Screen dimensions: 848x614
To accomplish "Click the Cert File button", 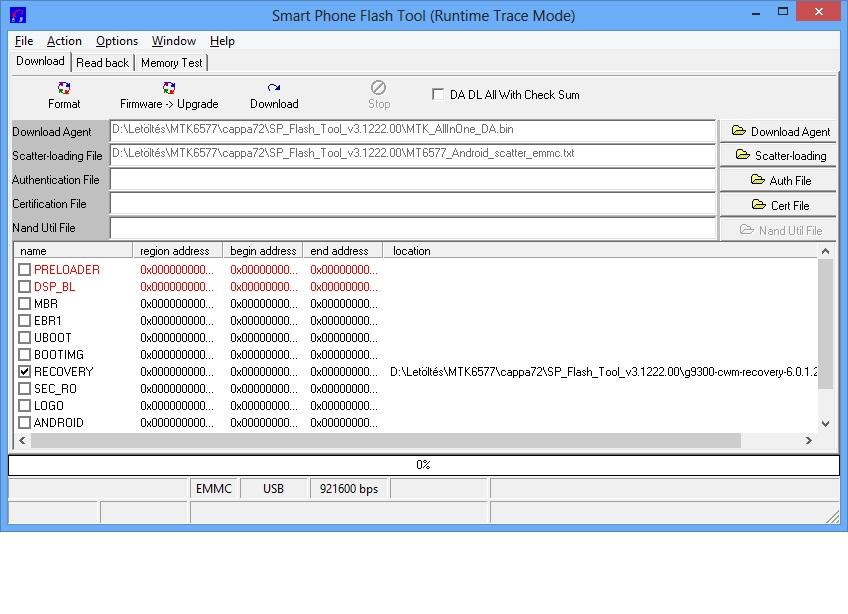I will (778, 205).
